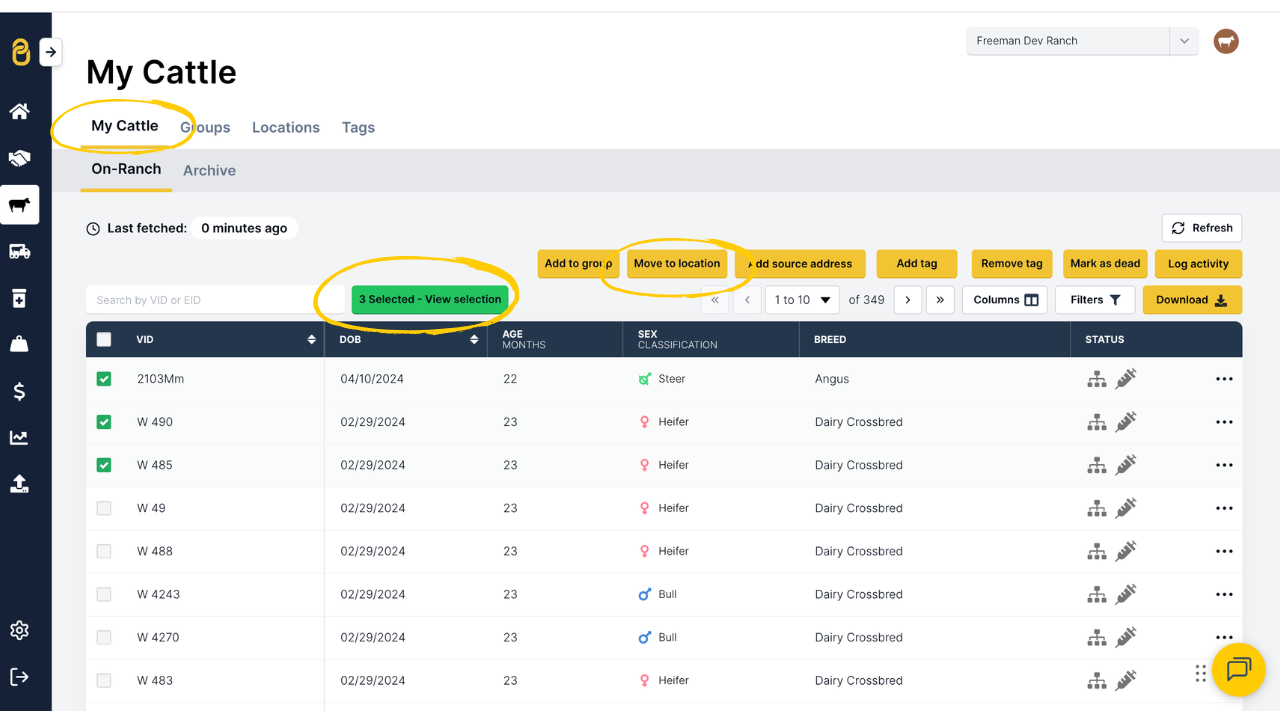The width and height of the screenshot is (1280, 720).
Task: Click the syringe icon for 2103Mm
Action: pos(1126,379)
